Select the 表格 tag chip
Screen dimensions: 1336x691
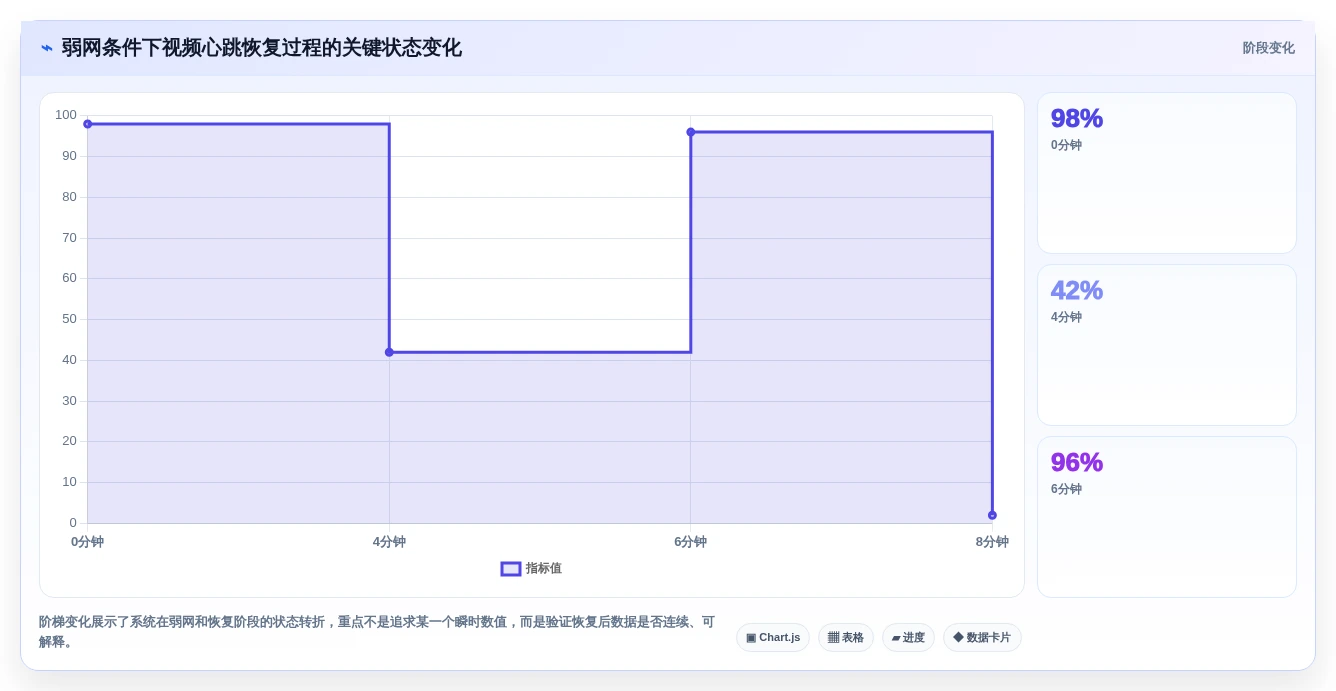click(846, 638)
